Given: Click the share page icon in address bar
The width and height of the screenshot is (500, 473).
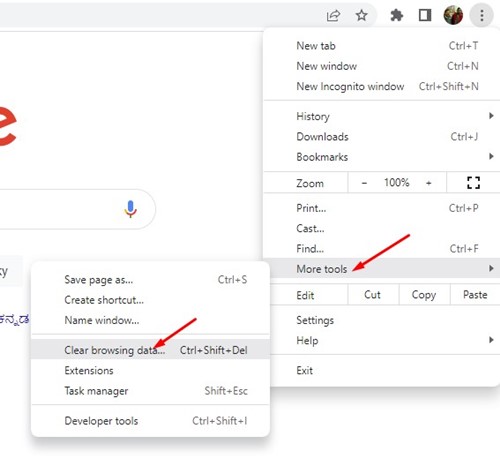Looking at the screenshot, I should [x=333, y=15].
